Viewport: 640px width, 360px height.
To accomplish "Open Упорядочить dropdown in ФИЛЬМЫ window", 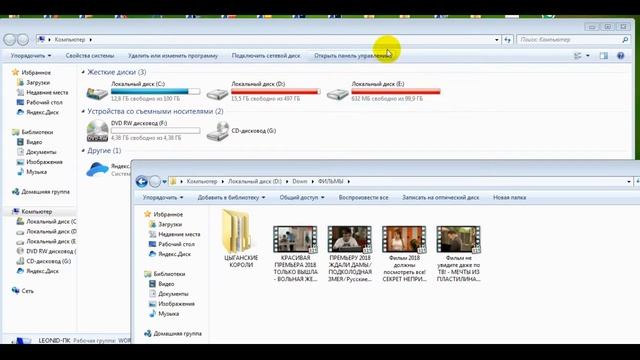I will (x=163, y=198).
